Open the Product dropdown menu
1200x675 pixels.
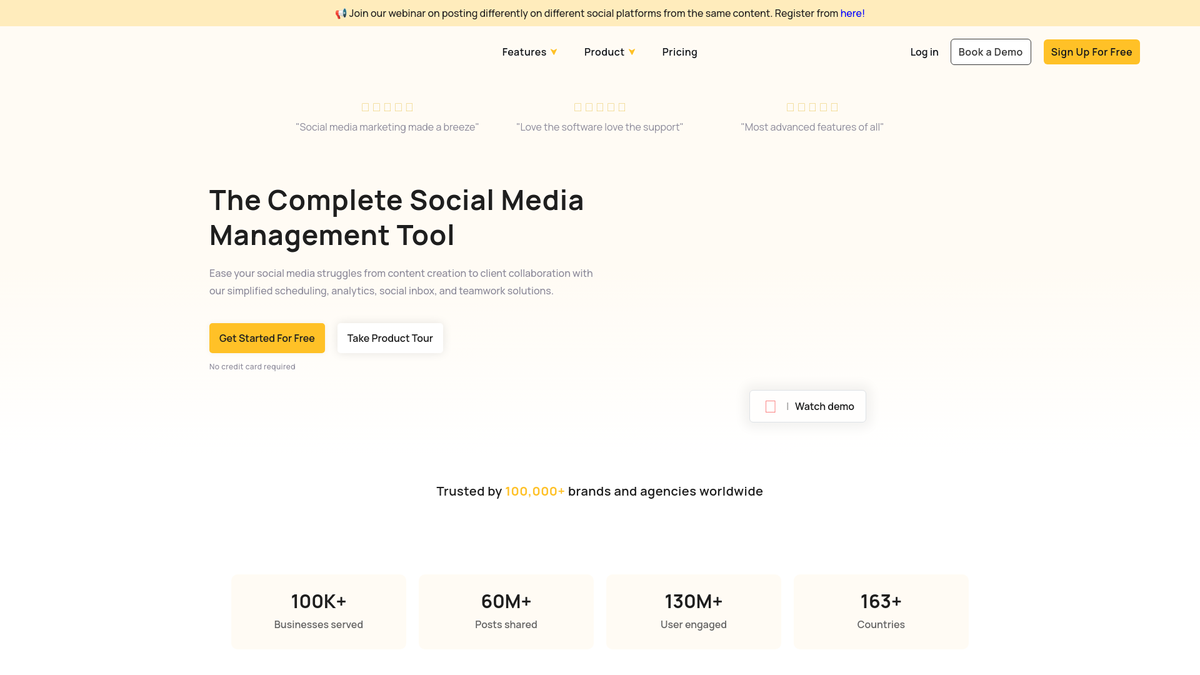click(609, 52)
